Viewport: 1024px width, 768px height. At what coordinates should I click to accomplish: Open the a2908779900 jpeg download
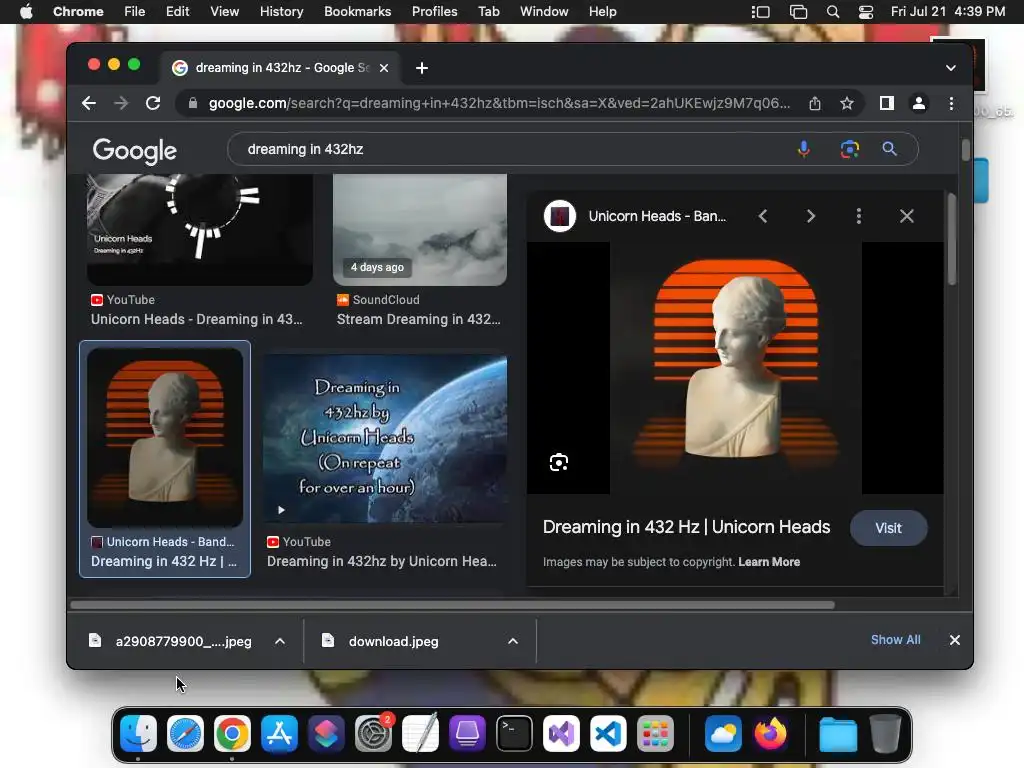[184, 641]
